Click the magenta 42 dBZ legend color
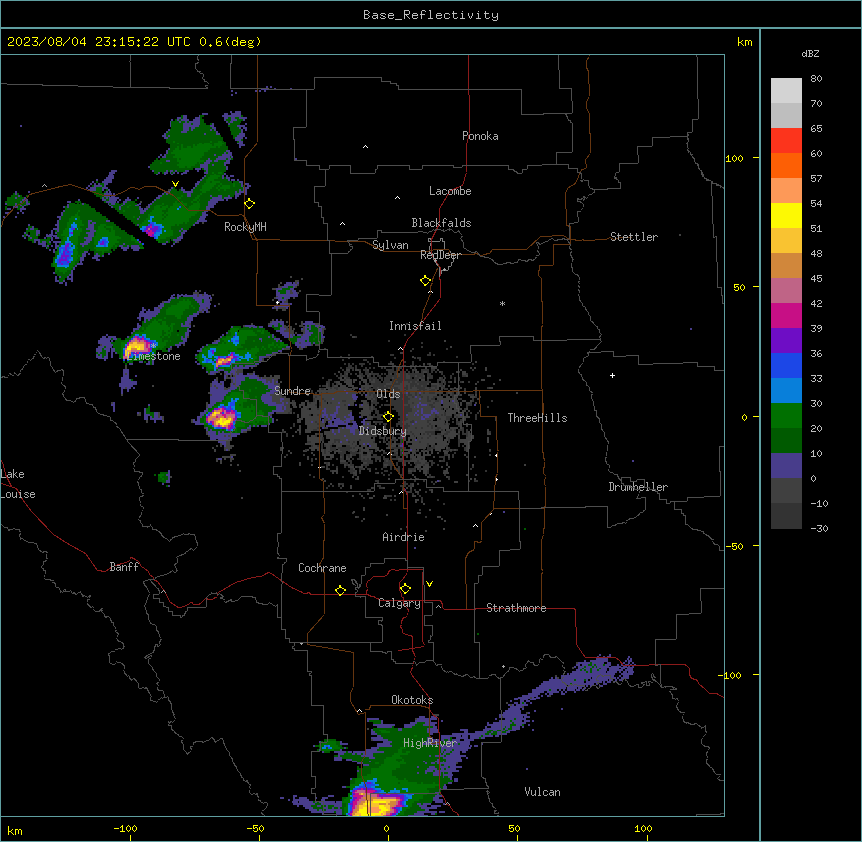This screenshot has width=862, height=842. pos(786,315)
